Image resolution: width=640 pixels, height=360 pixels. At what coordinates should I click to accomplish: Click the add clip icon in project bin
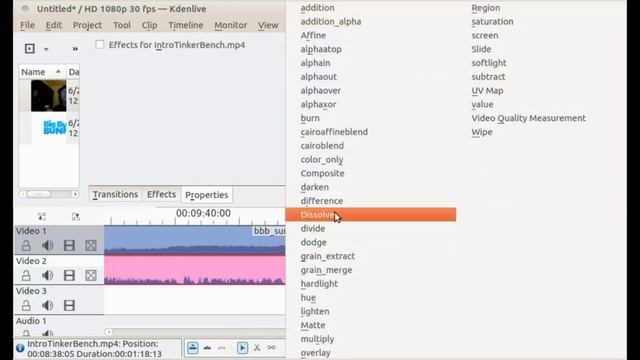coord(30,49)
